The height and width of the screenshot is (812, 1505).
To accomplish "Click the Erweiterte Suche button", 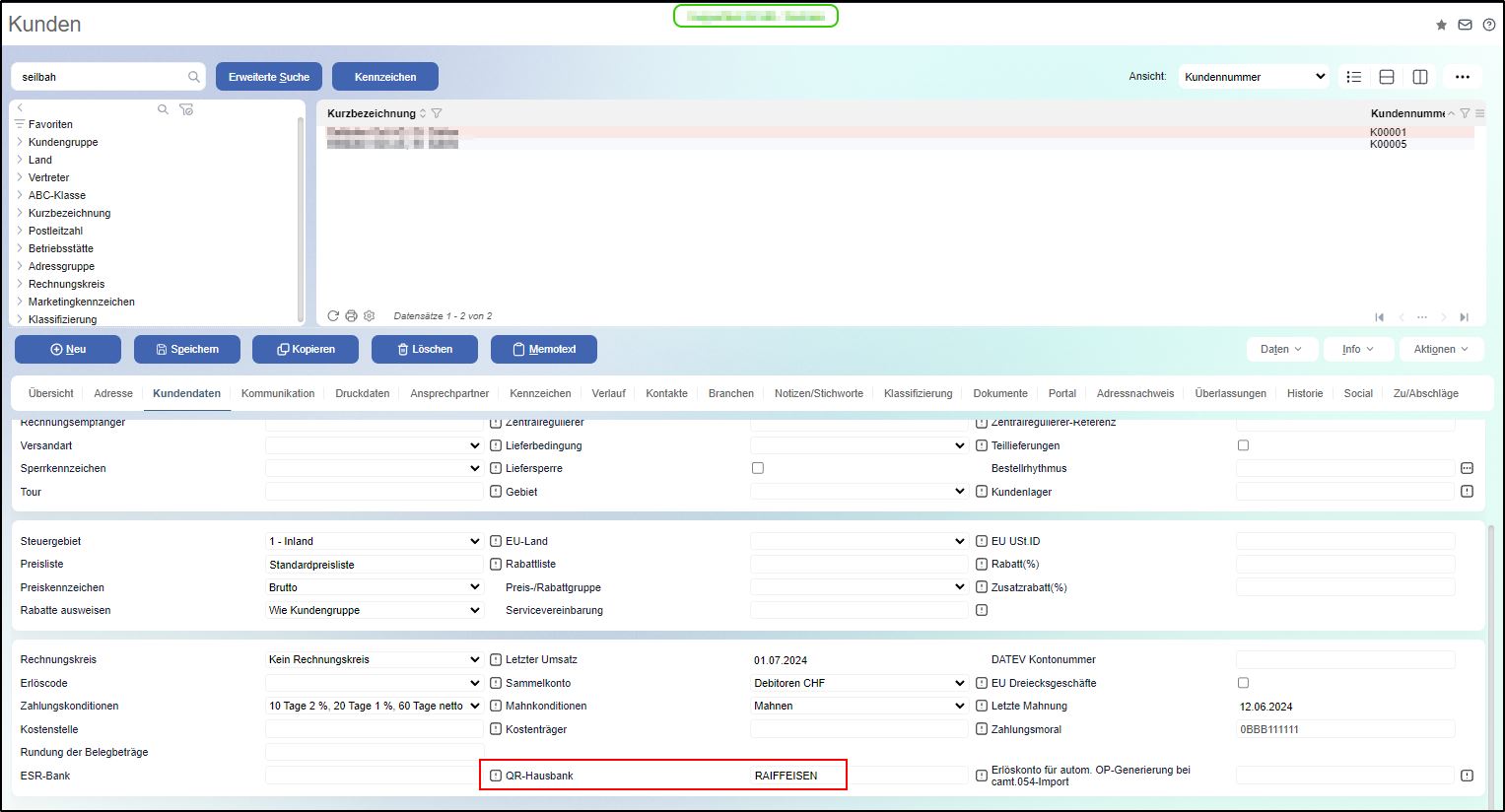I will 269,77.
